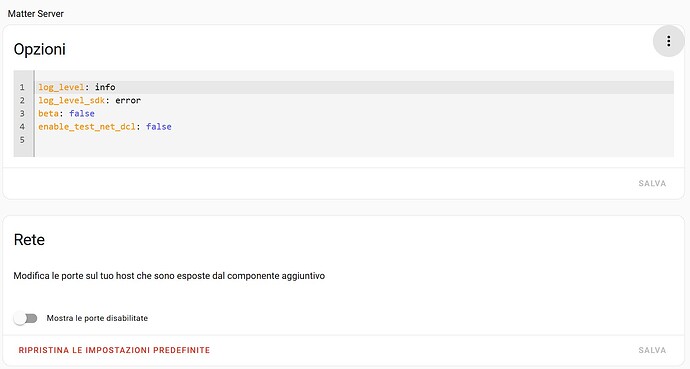690x369 pixels.
Task: Click the Opzioni heading
Action: click(40, 49)
